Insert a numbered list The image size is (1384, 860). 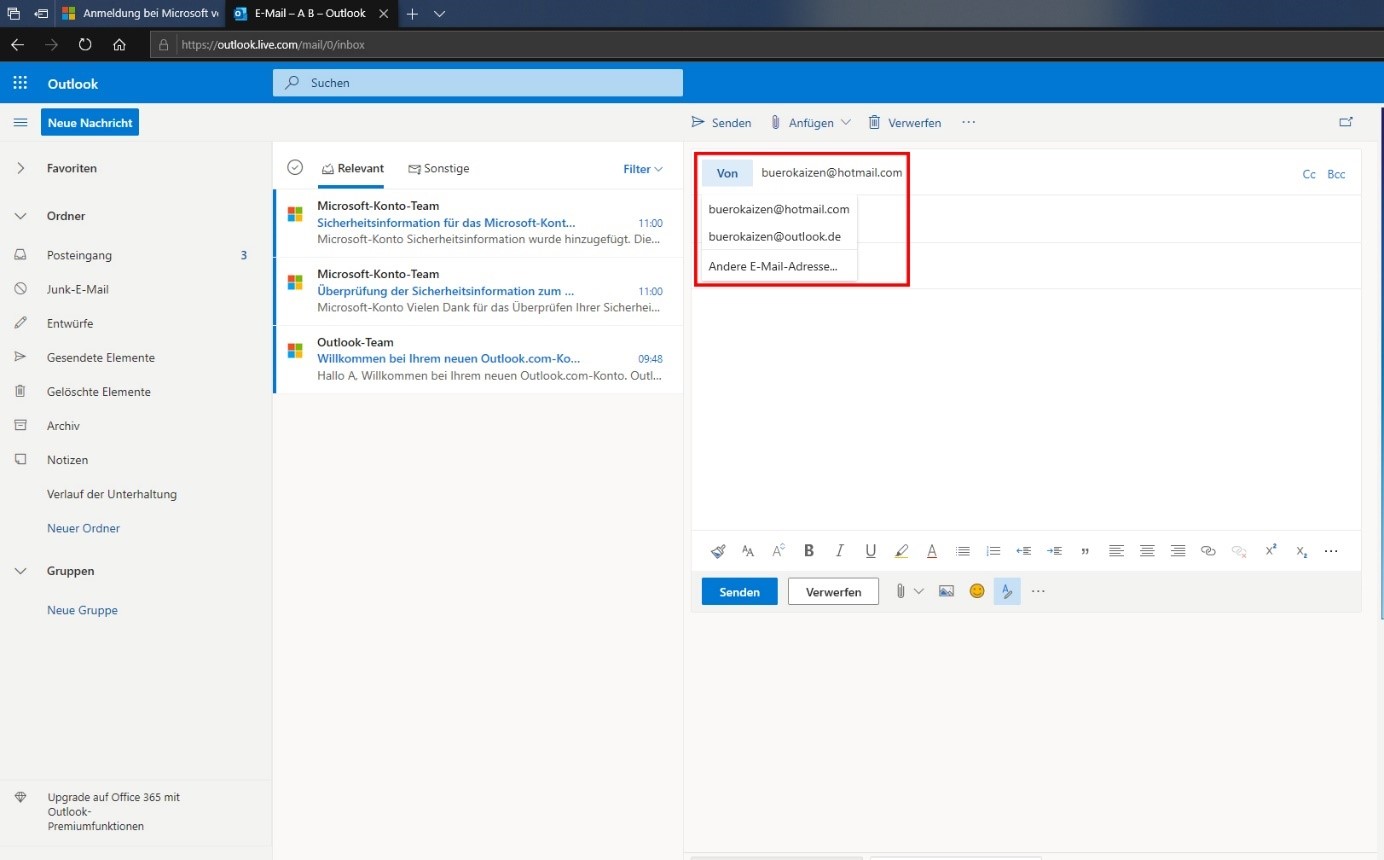(993, 551)
